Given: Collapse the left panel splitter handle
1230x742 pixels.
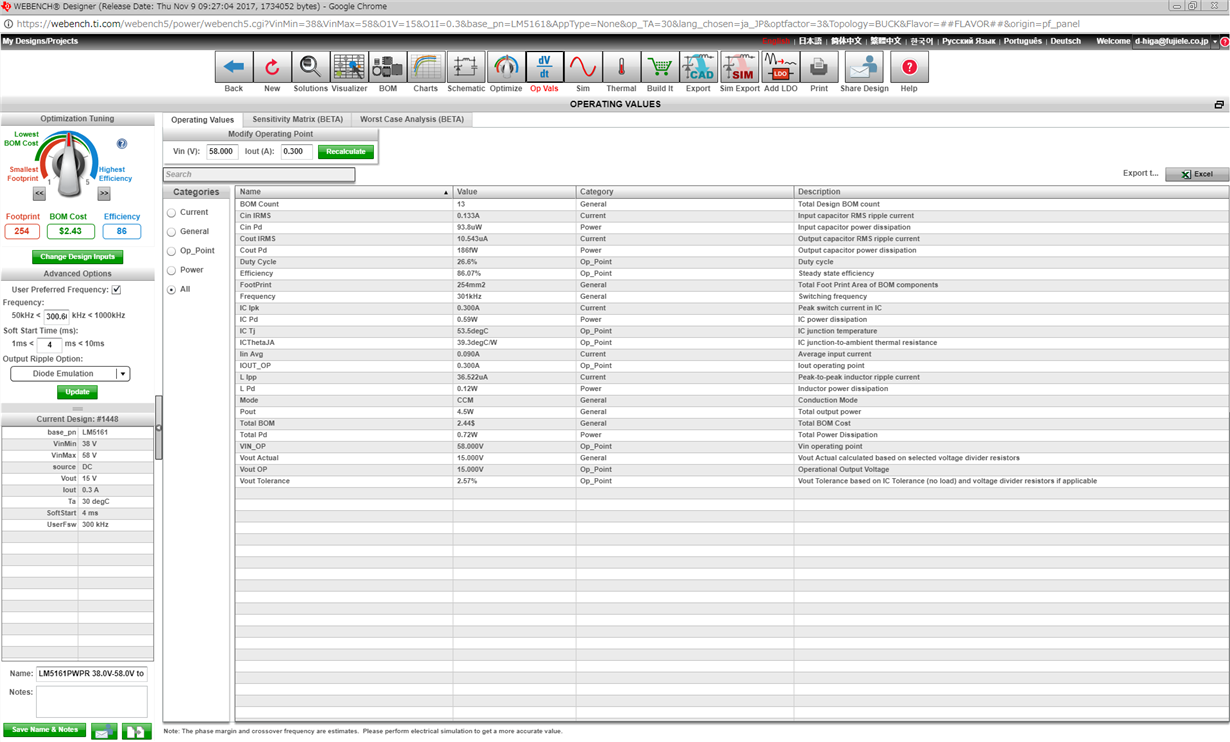Looking at the screenshot, I should tap(158, 428).
